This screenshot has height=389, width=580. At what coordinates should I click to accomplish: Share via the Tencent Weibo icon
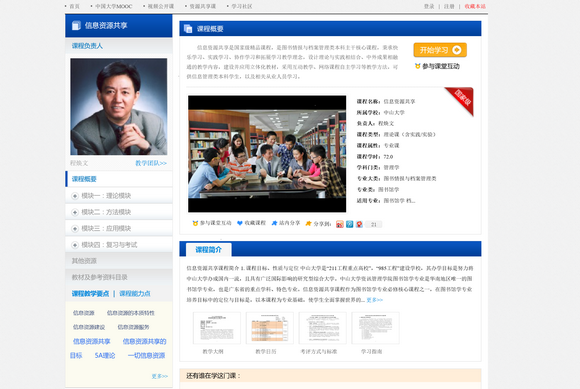coord(350,224)
